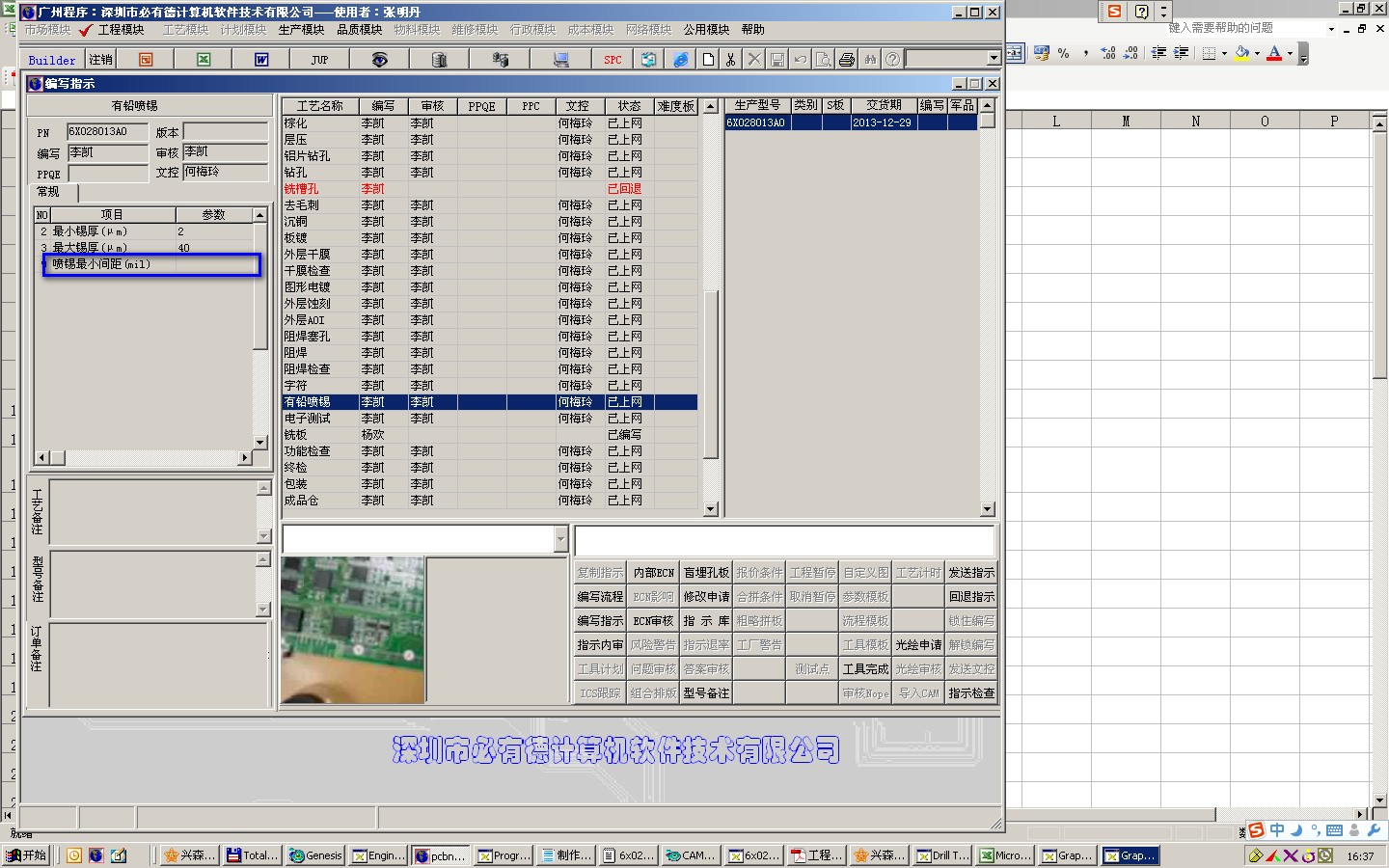Open the 帮助 menu

point(752,30)
